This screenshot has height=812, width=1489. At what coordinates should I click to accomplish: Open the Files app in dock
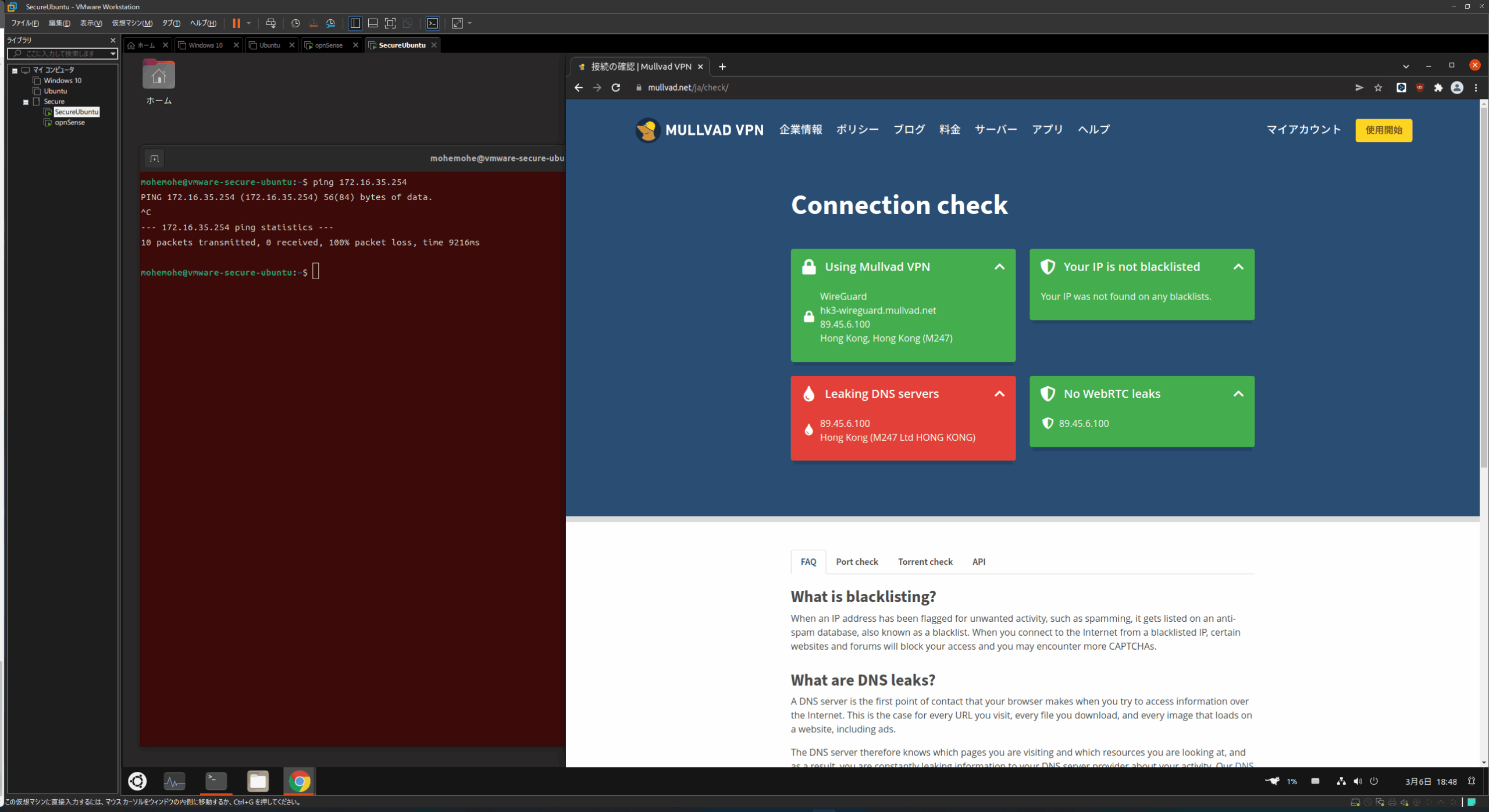[258, 781]
